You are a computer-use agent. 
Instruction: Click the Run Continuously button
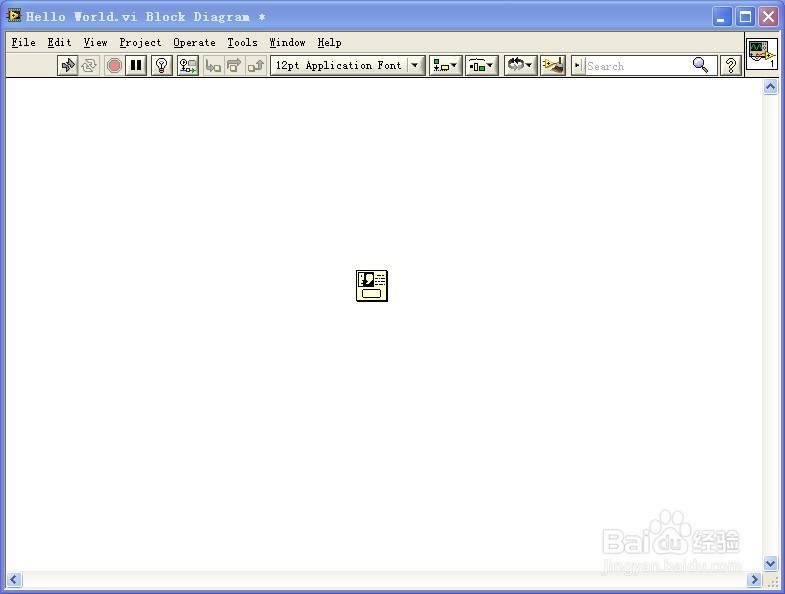89,66
